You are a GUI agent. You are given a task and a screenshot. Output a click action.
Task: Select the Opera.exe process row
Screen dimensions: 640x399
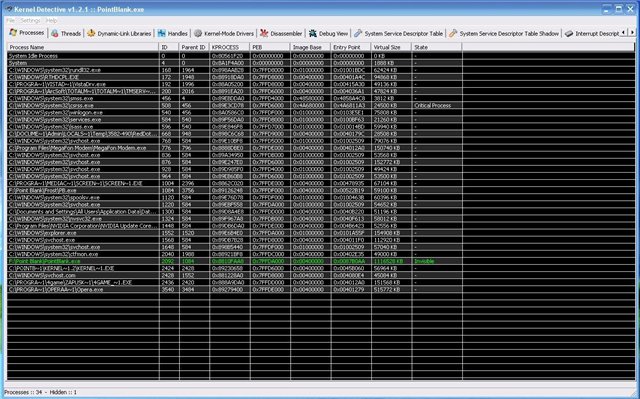pyautogui.click(x=235, y=289)
